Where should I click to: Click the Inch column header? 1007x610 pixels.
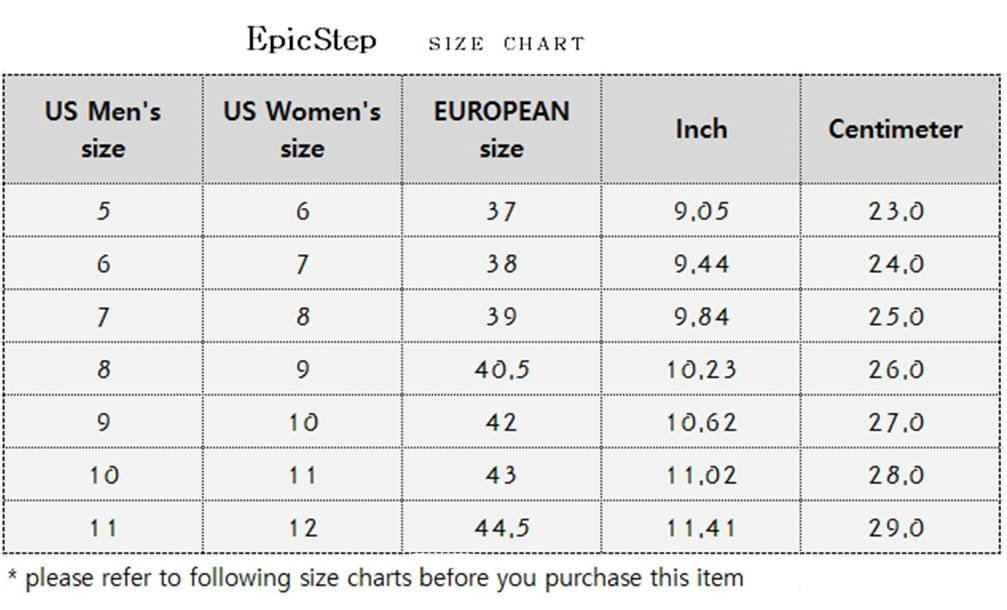coord(701,130)
